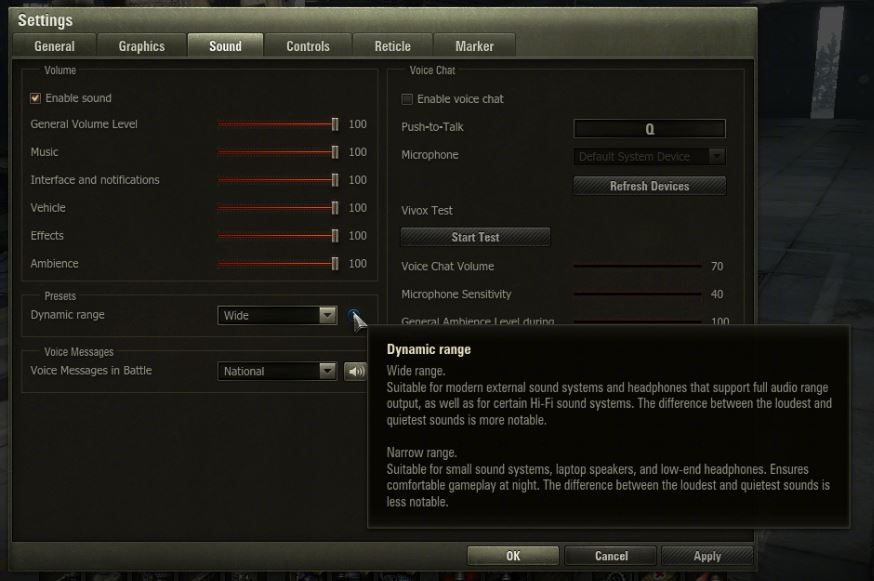Cancel the settings changes
This screenshot has width=874, height=581.
(611, 556)
